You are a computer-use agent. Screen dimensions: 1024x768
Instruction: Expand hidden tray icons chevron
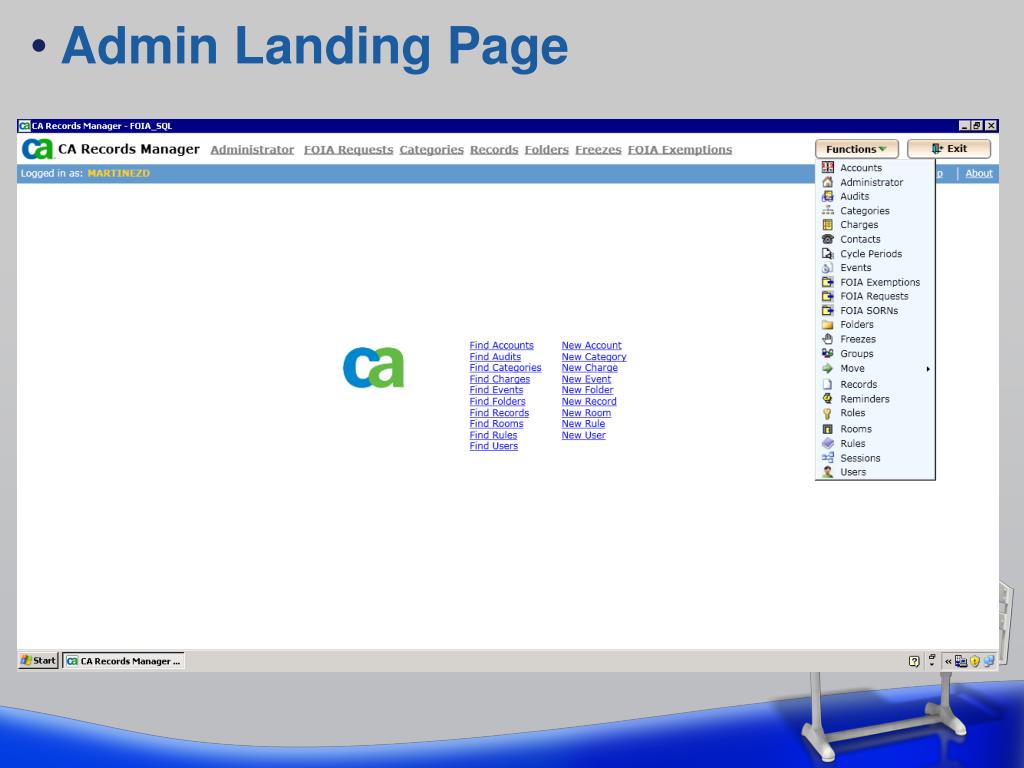coord(948,661)
